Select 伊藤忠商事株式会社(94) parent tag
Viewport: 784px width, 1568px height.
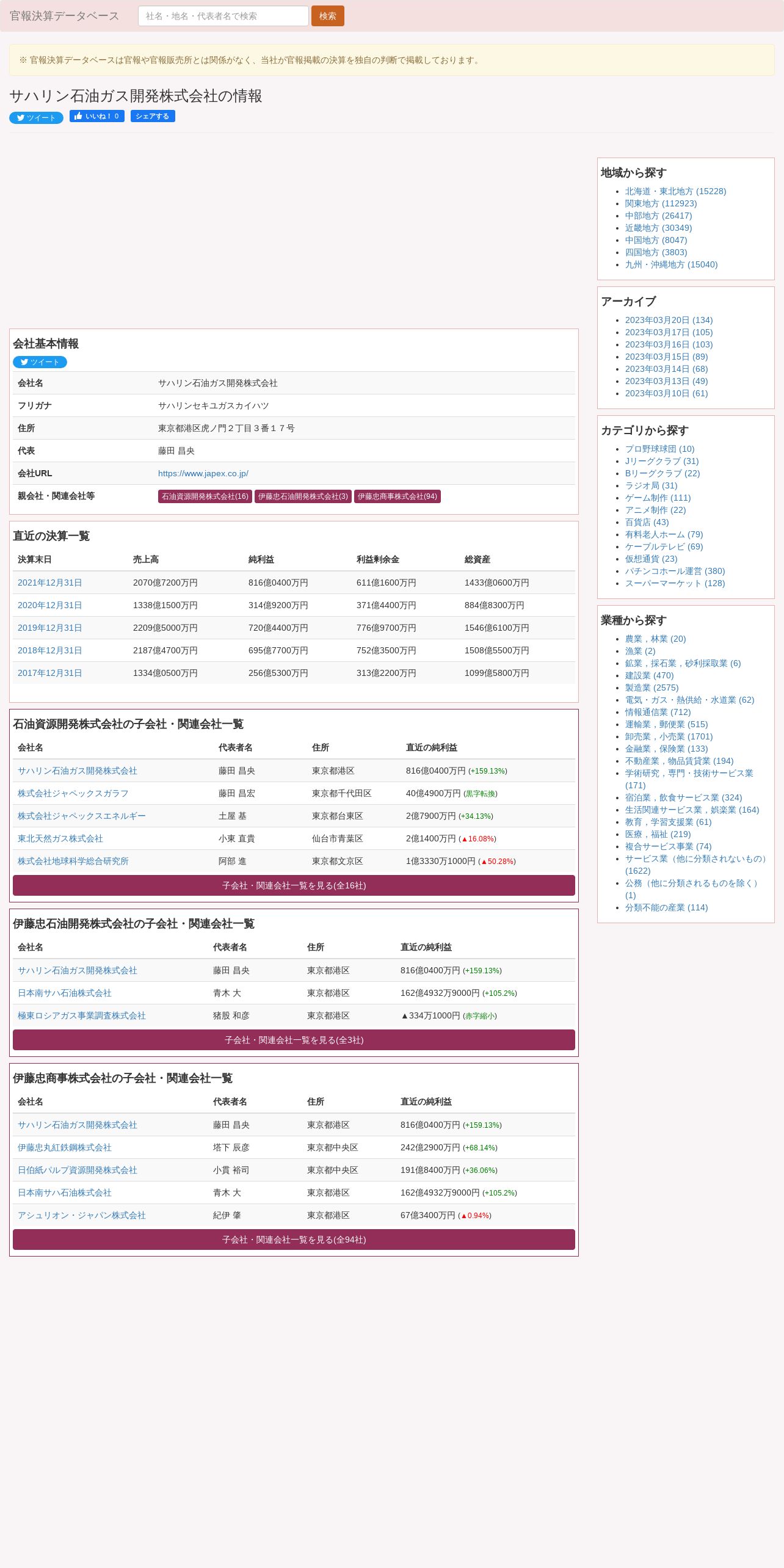397,496
